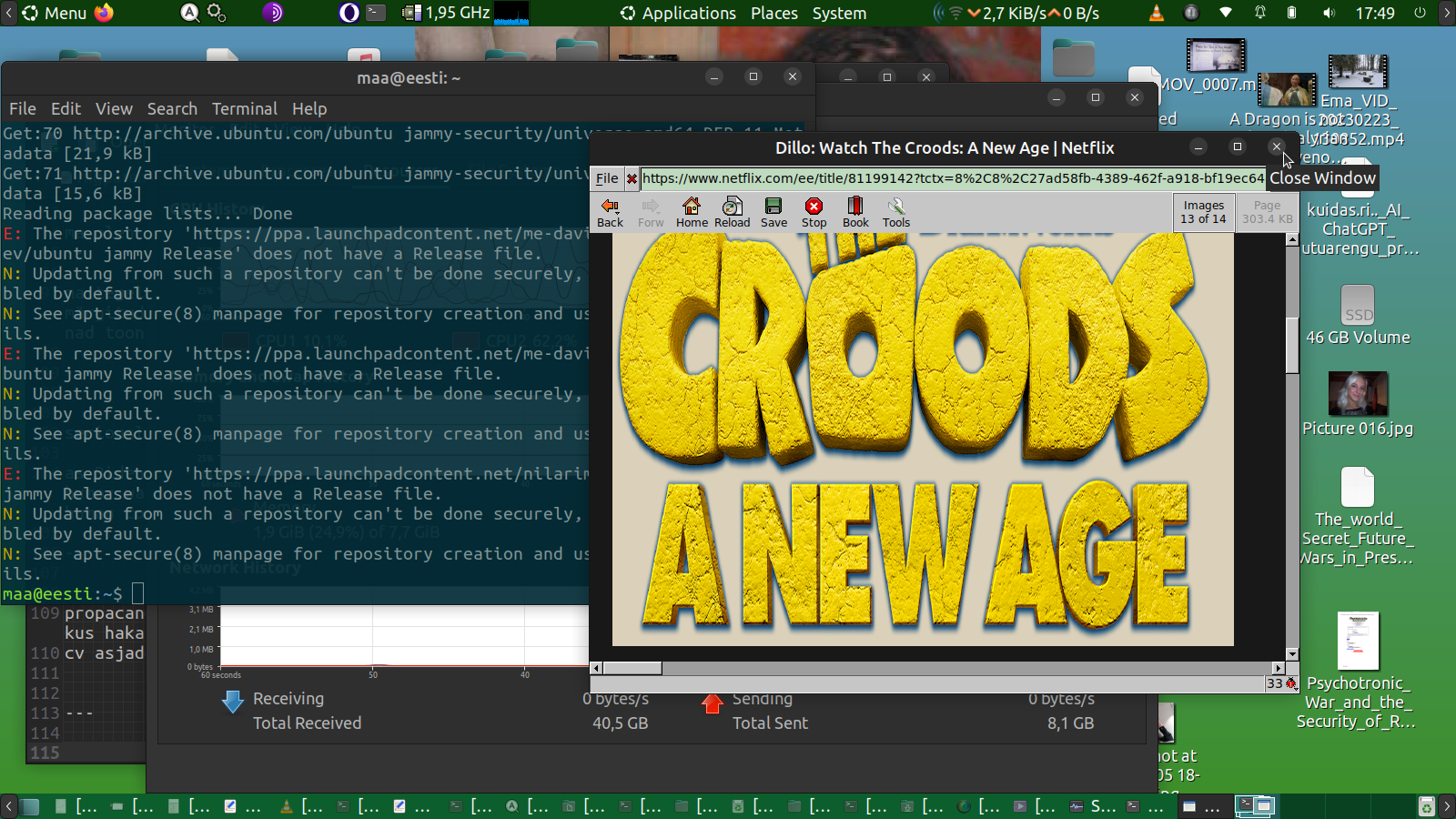This screenshot has height=819, width=1456.
Task: Click the Netflix URL address field
Action: 952,178
